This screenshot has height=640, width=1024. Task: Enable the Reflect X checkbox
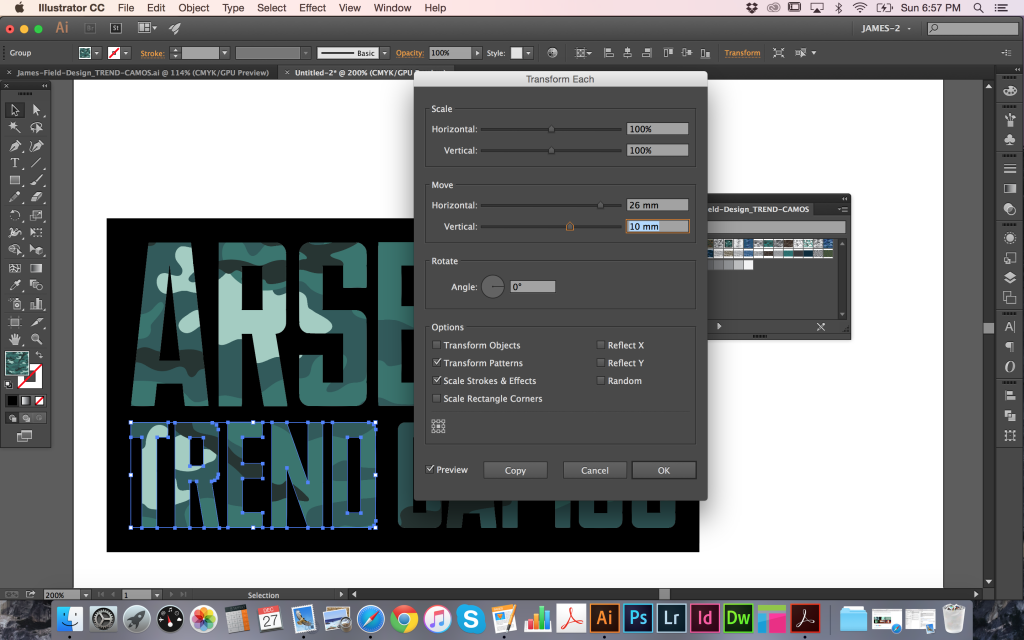point(601,345)
